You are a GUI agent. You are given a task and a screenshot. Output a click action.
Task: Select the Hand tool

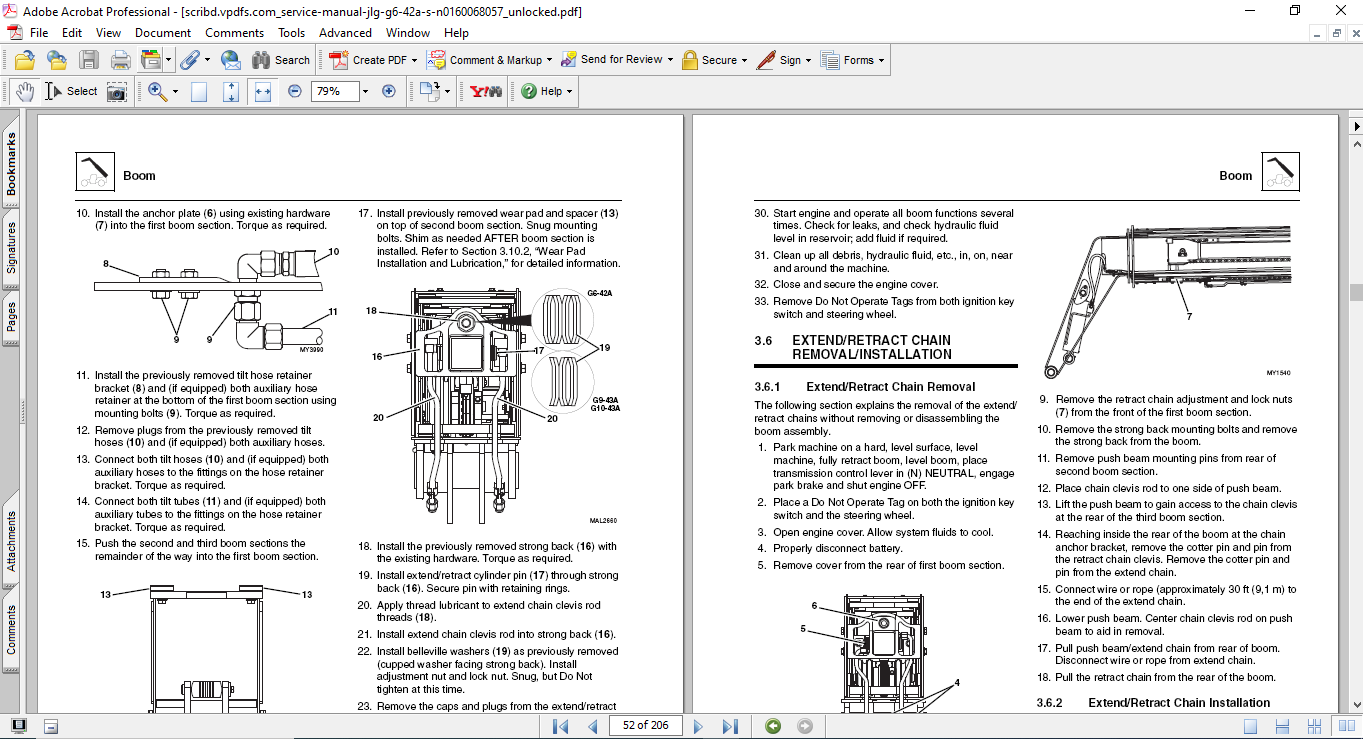point(24,91)
